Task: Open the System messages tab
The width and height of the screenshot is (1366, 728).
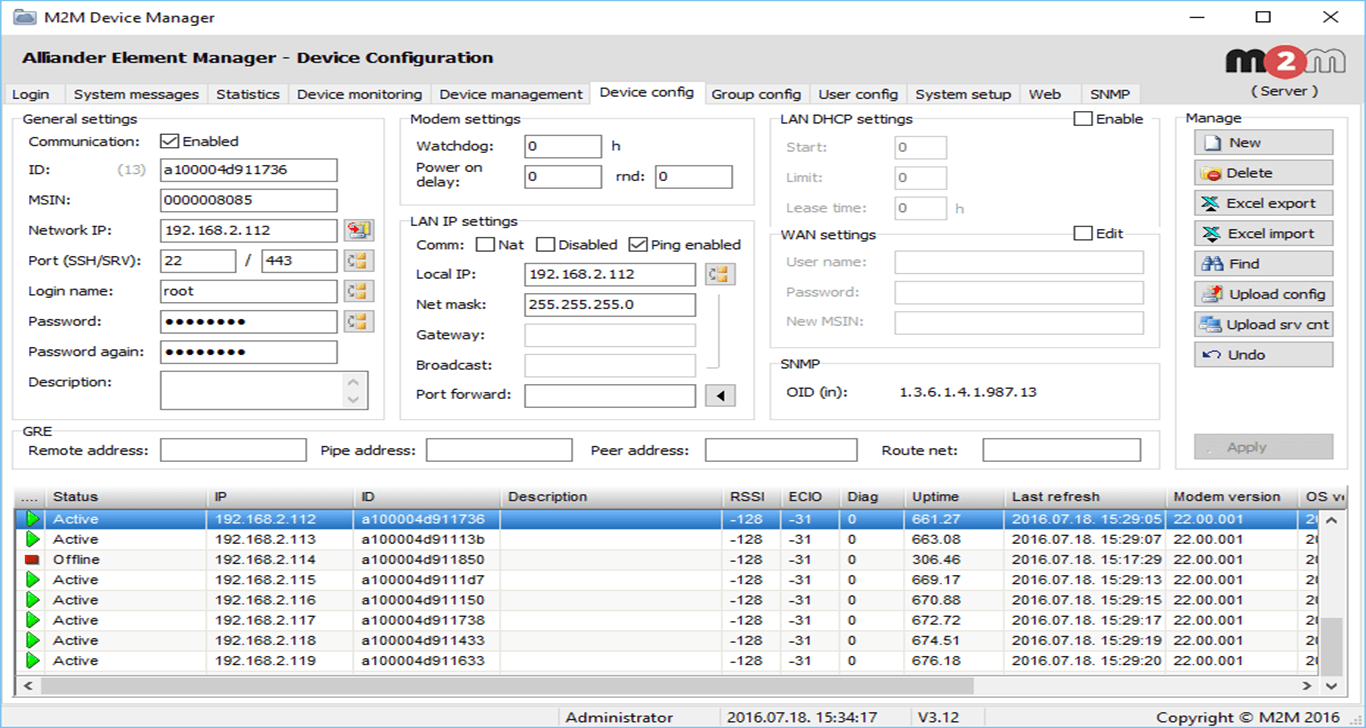Action: click(x=136, y=94)
